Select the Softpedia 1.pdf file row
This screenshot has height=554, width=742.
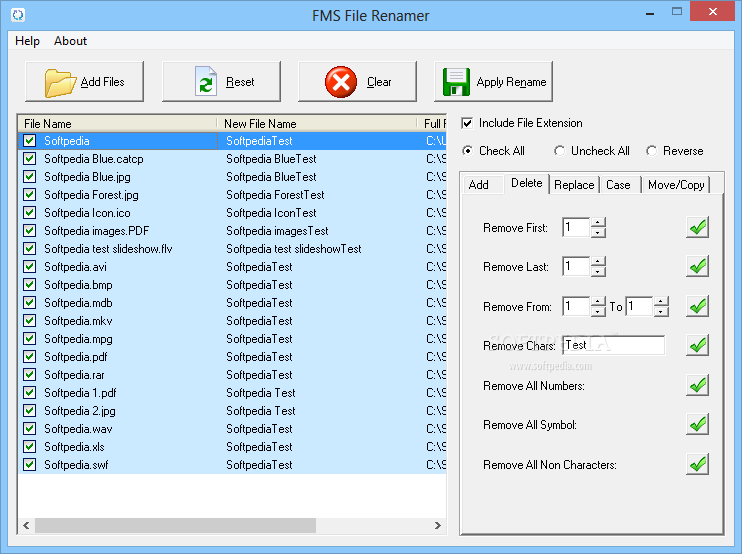[x=232, y=392]
